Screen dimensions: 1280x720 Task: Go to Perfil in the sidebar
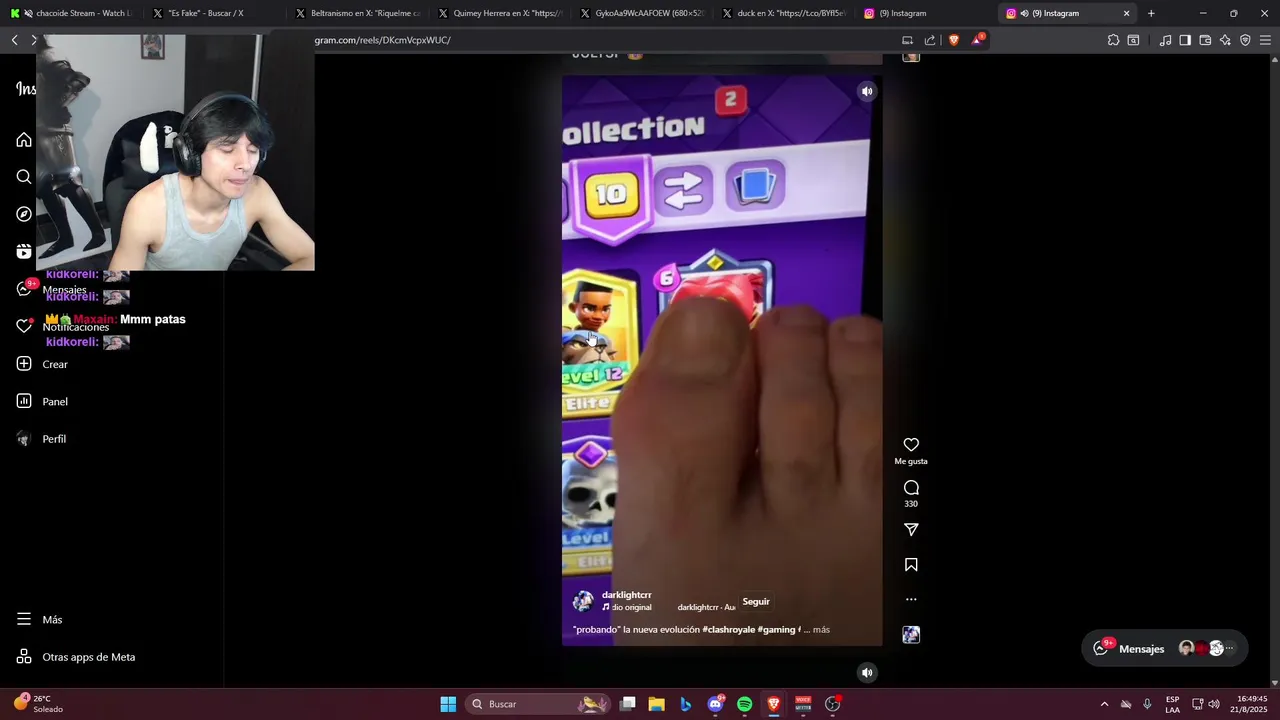coord(41,439)
